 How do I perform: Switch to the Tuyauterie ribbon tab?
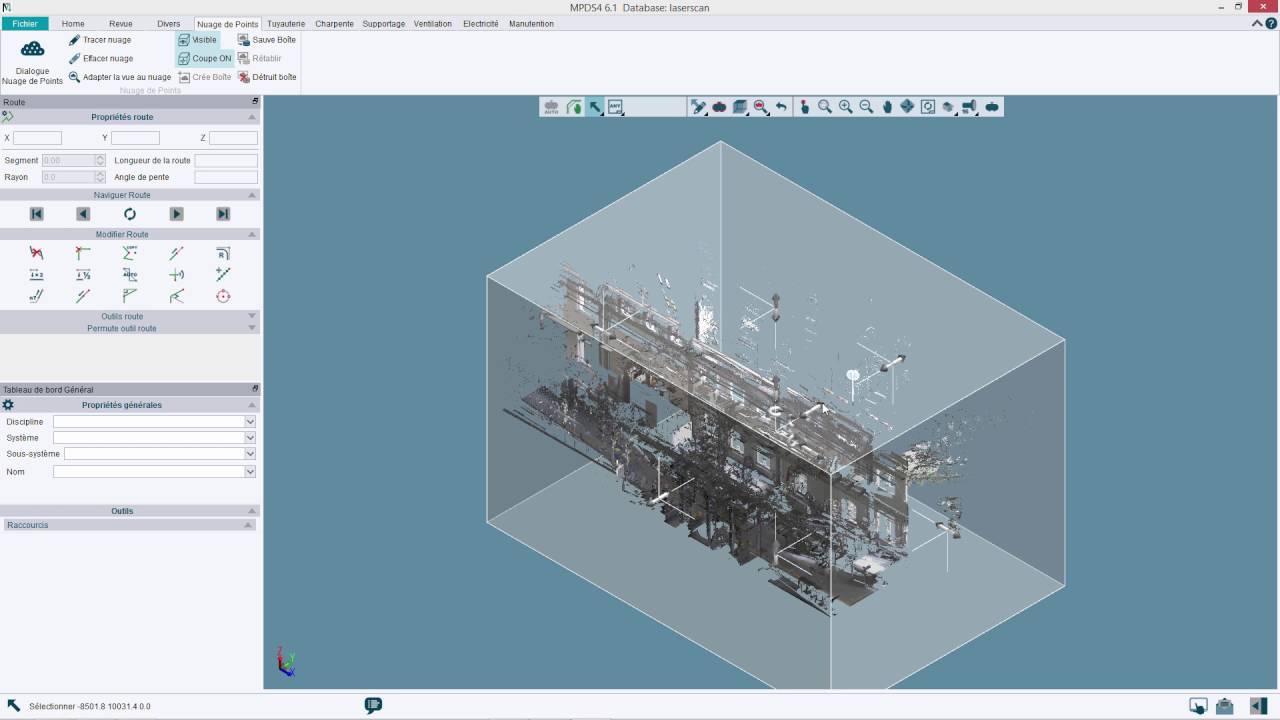[x=286, y=24]
